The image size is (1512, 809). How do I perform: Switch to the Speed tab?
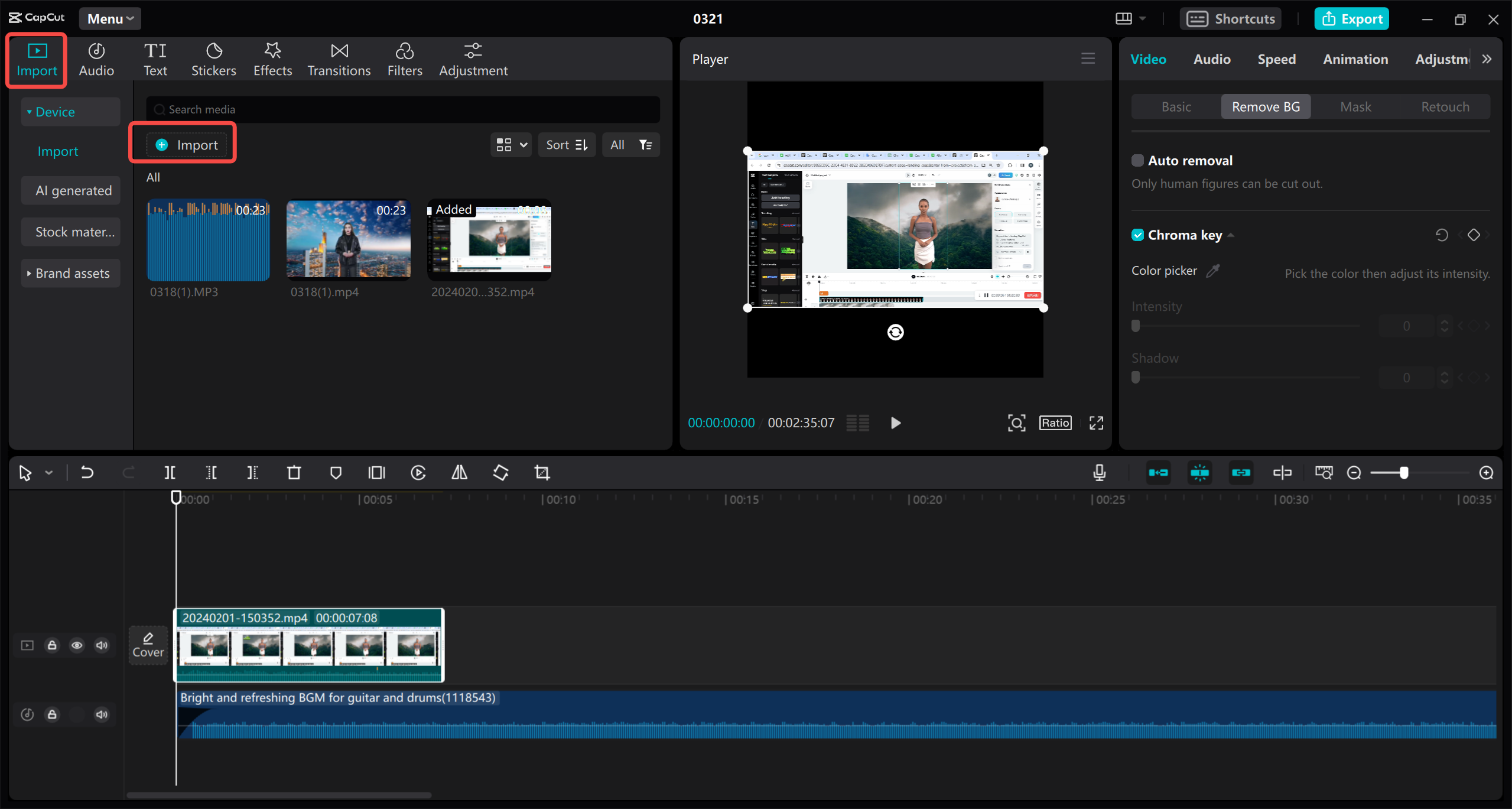[x=1276, y=59]
